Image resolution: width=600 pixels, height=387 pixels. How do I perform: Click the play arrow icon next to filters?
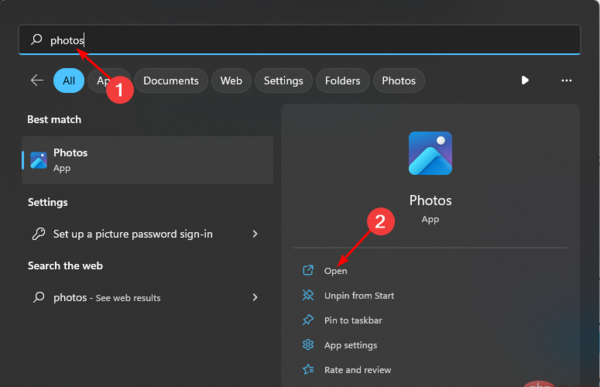click(x=525, y=80)
